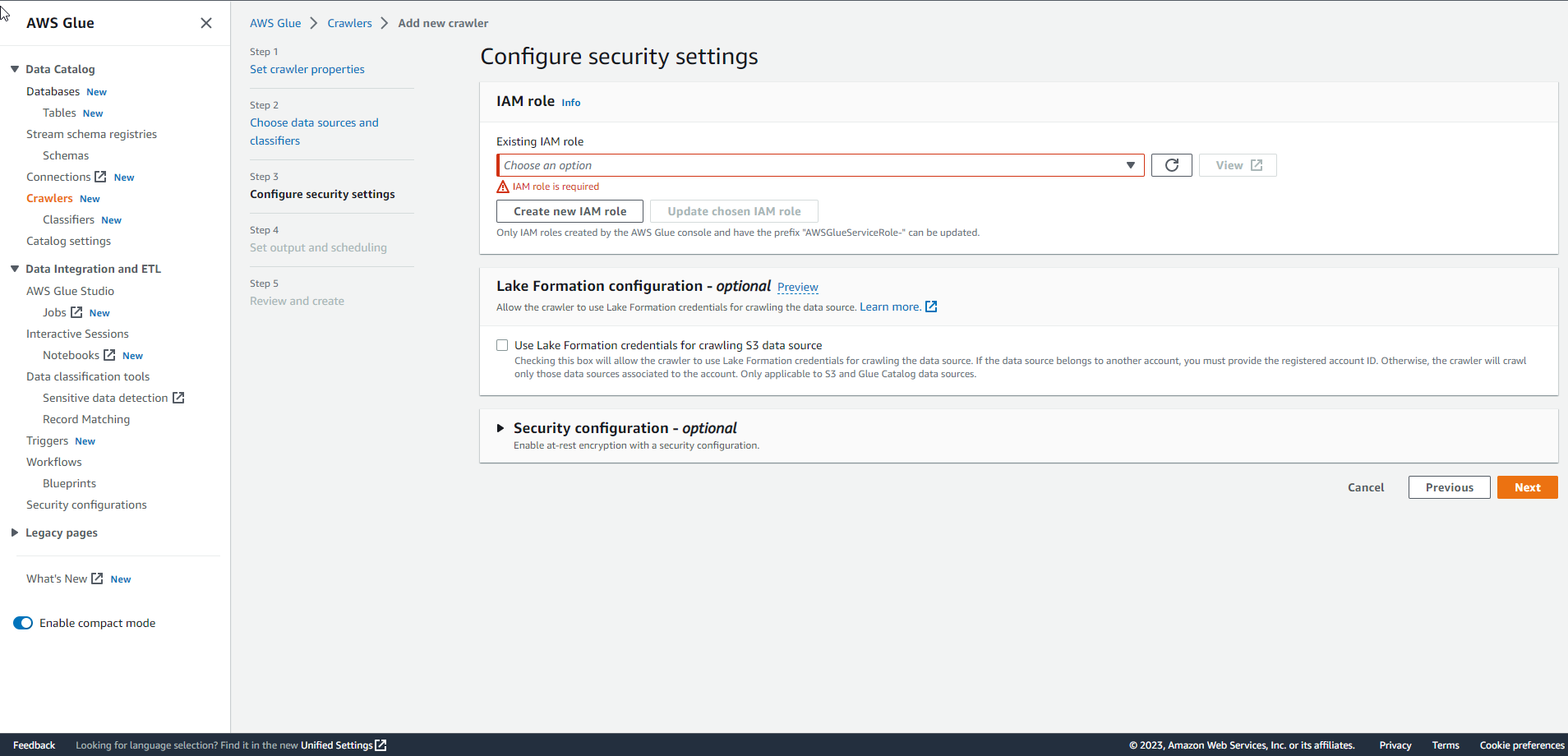Image resolution: width=1568 pixels, height=756 pixels.
Task: Click the Previous button
Action: pos(1449,487)
